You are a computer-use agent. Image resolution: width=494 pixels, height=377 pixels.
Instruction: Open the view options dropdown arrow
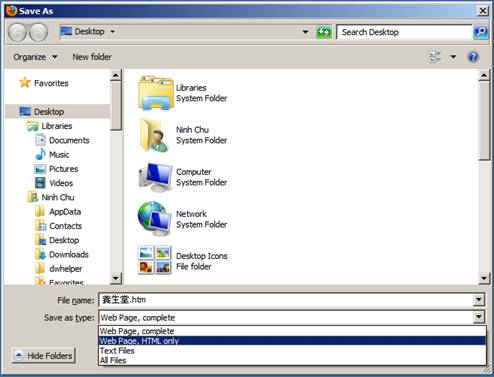coord(453,57)
